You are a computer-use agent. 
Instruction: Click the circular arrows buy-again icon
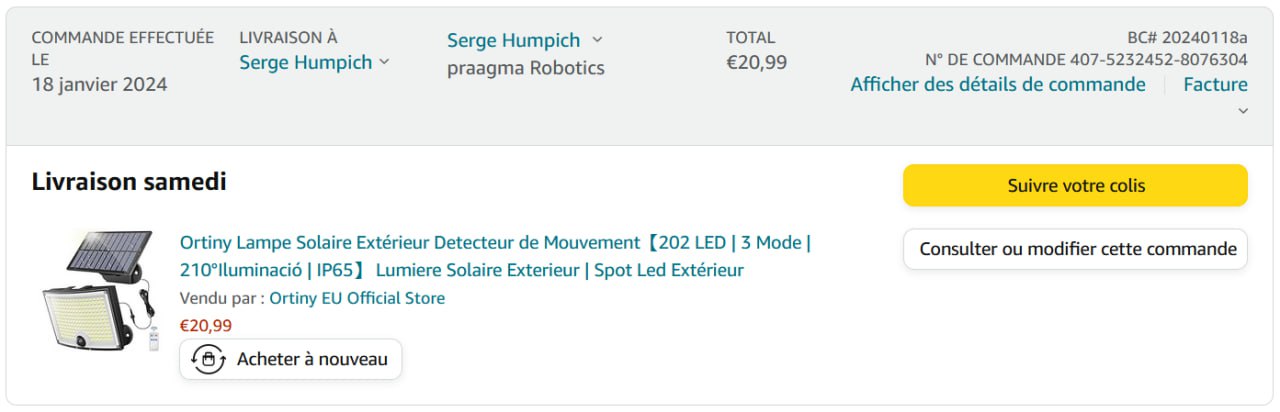208,359
